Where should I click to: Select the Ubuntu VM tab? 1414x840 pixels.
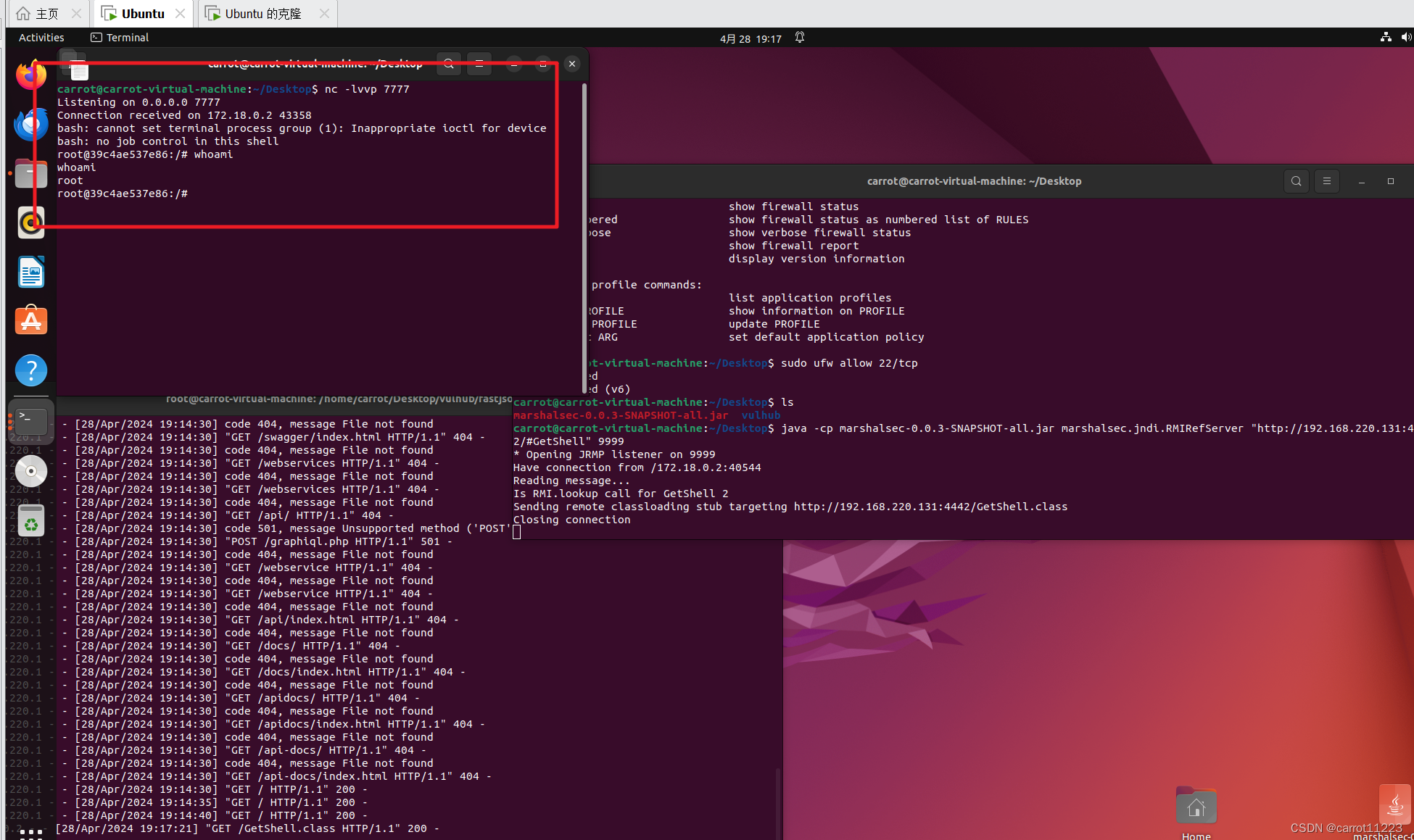143,14
